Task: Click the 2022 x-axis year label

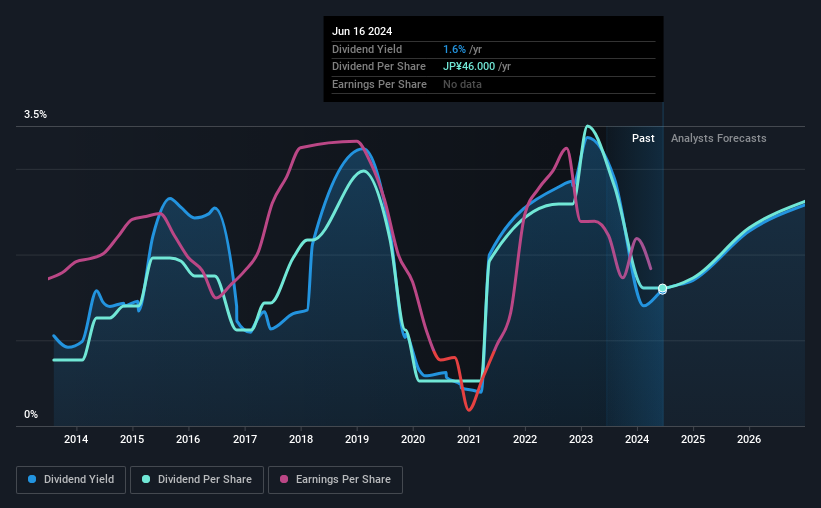Action: click(x=525, y=439)
